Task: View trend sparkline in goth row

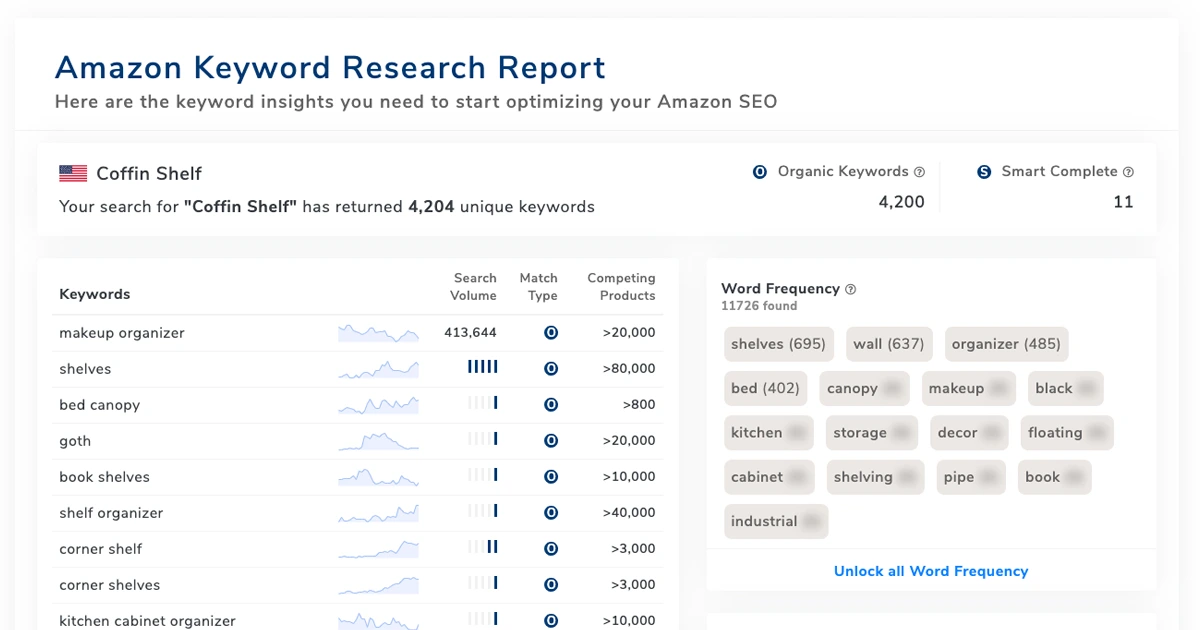Action: (378, 441)
